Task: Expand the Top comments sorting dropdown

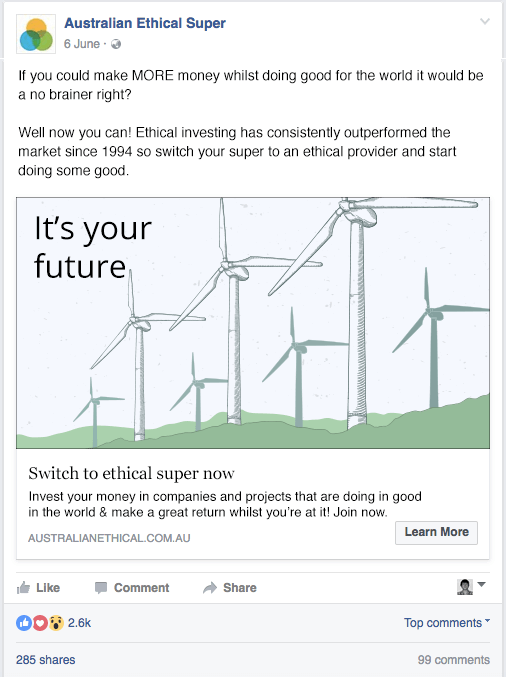Action: [447, 623]
